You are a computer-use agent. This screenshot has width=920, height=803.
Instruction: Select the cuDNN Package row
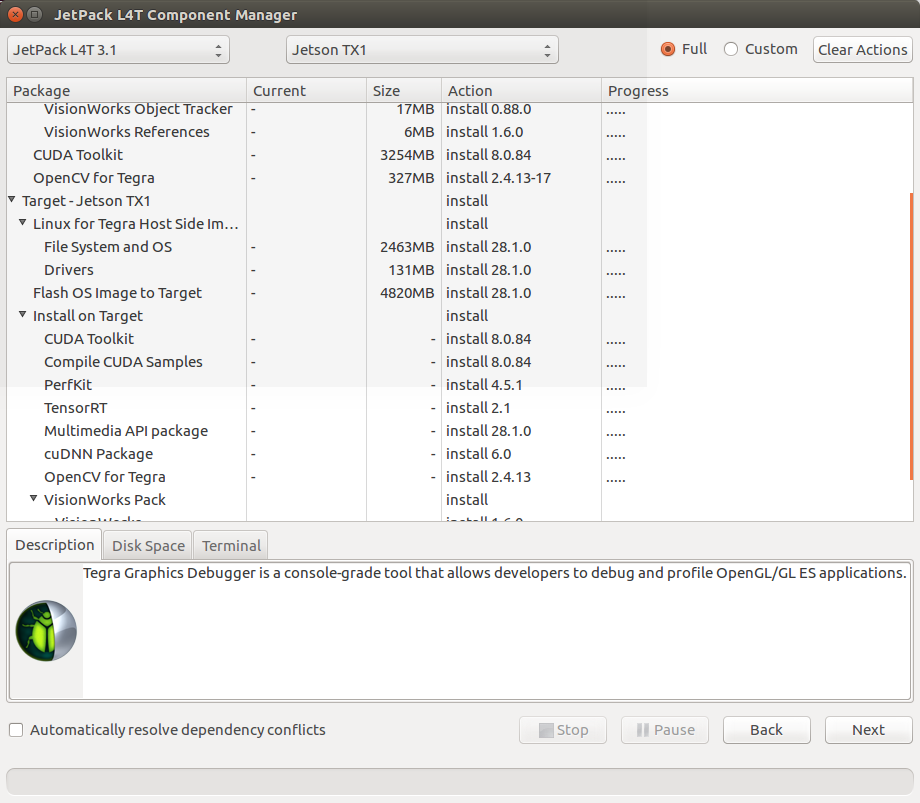coord(459,453)
